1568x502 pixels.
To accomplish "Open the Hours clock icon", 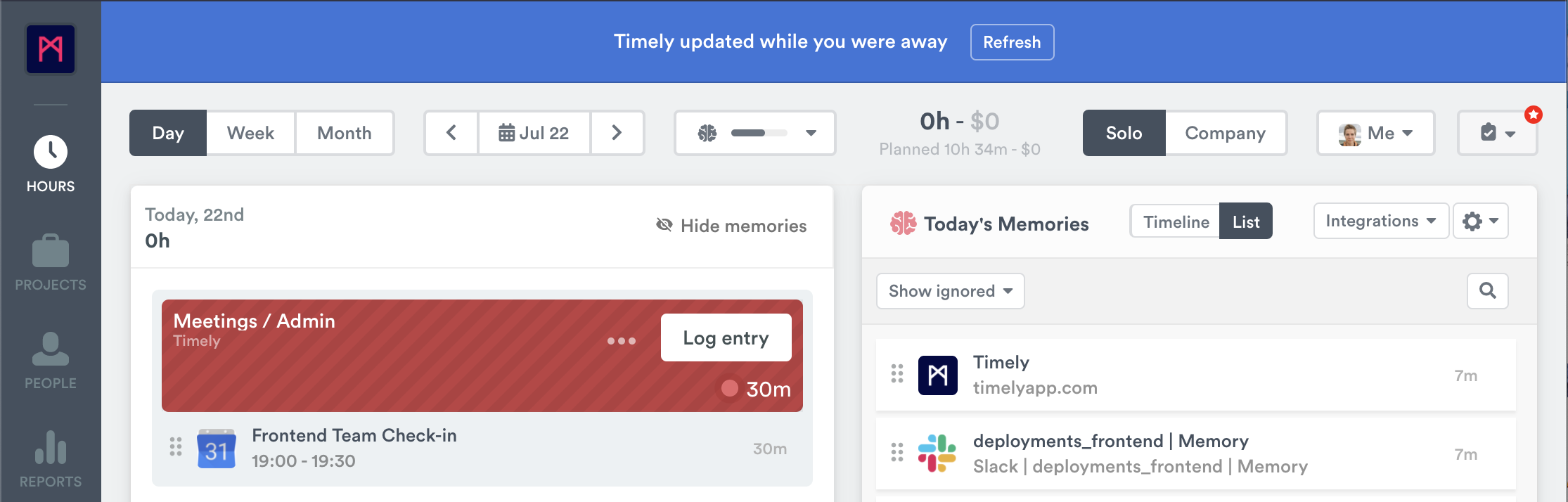I will (x=51, y=152).
